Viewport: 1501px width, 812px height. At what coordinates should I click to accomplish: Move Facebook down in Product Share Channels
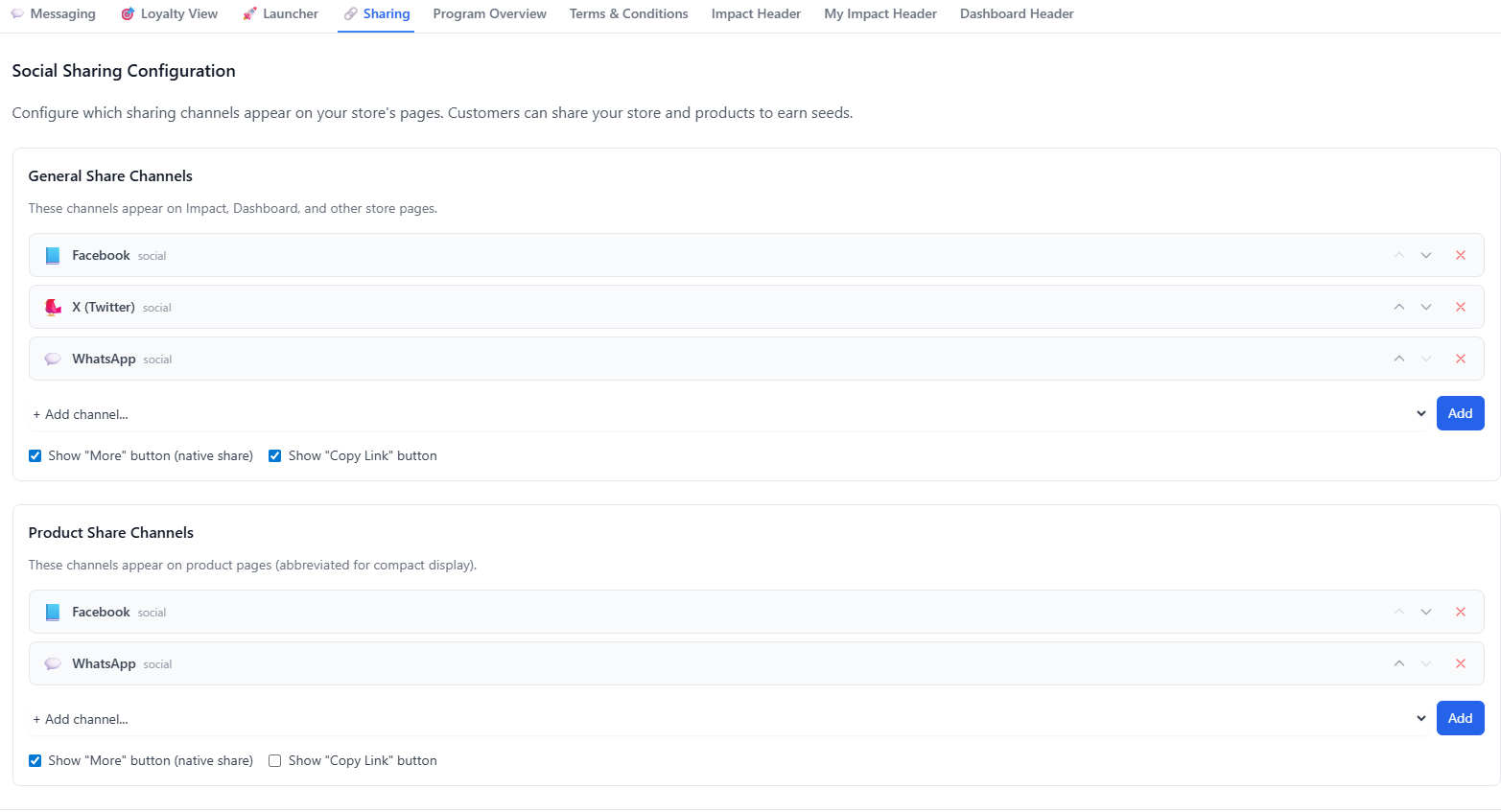tap(1425, 612)
